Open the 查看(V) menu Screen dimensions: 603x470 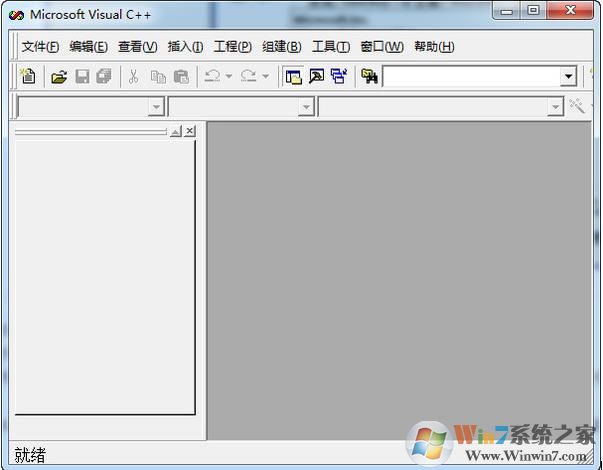[x=138, y=47]
